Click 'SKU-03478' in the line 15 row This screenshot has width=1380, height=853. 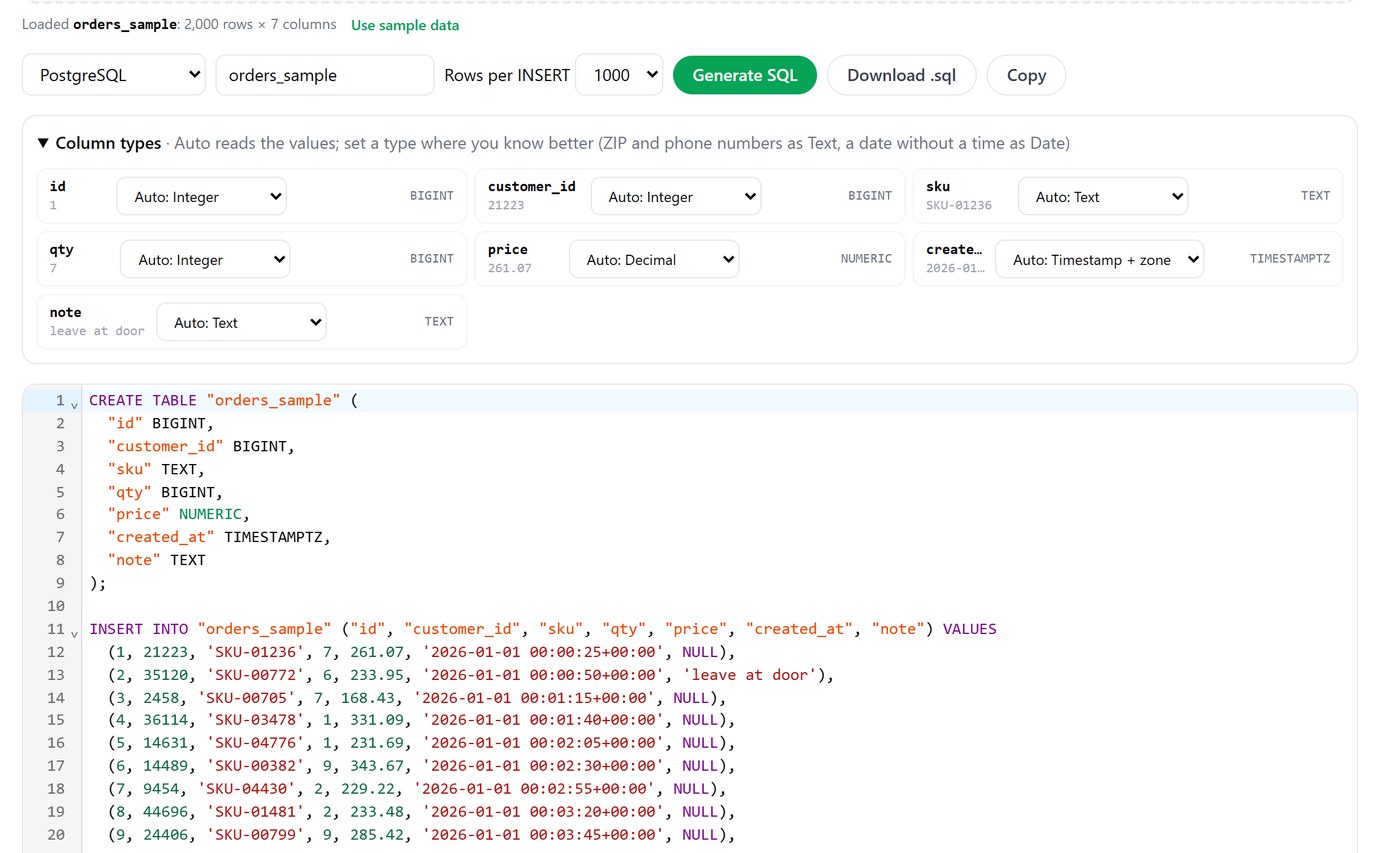[257, 720]
